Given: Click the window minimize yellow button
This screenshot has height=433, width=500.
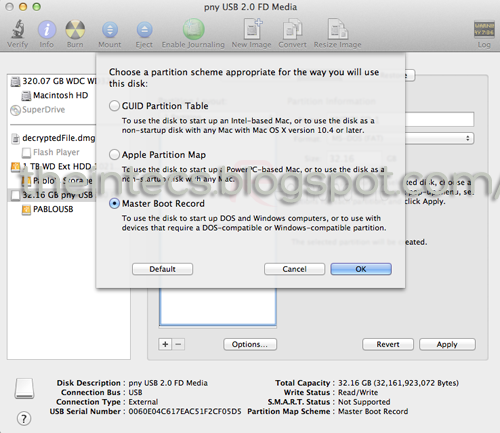Looking at the screenshot, I should coord(23,7).
